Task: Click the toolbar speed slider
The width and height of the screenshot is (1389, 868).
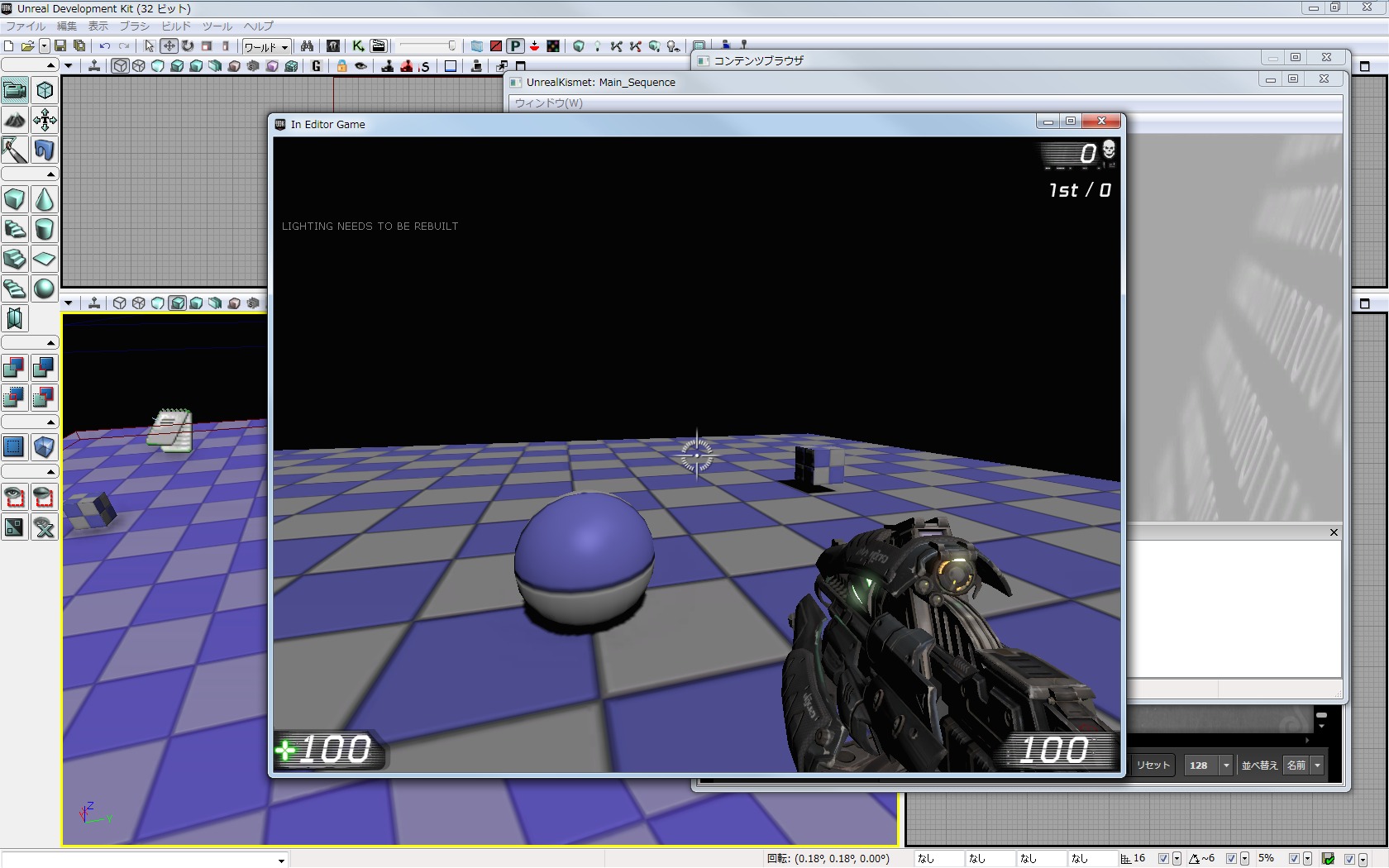Action: pos(427,46)
